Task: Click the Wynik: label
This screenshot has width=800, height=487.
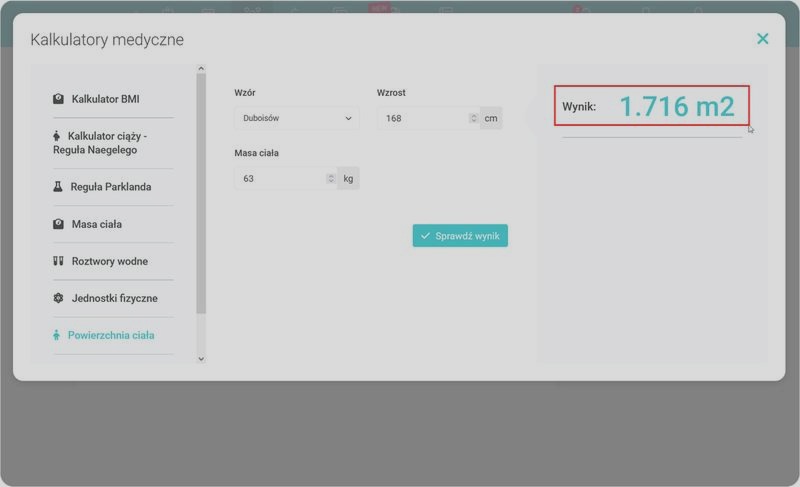Action: pyautogui.click(x=579, y=107)
